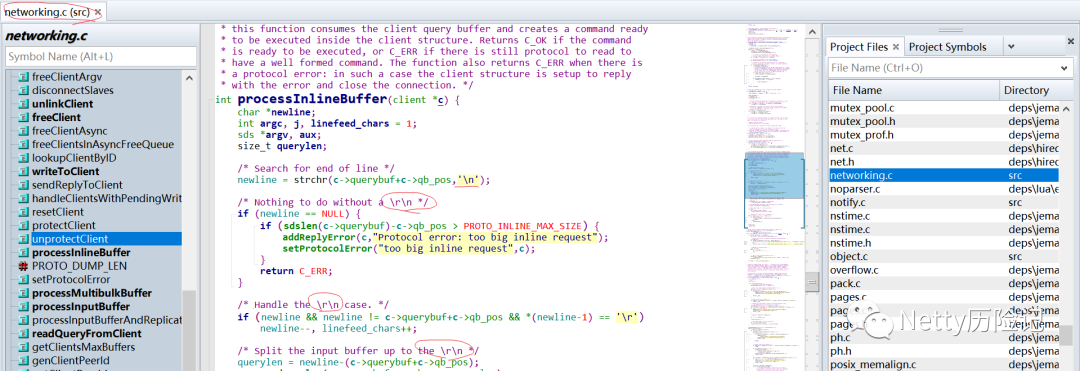The height and width of the screenshot is (371, 1080).
Task: Click the file list scrollbar up arrow
Action: (1066, 109)
